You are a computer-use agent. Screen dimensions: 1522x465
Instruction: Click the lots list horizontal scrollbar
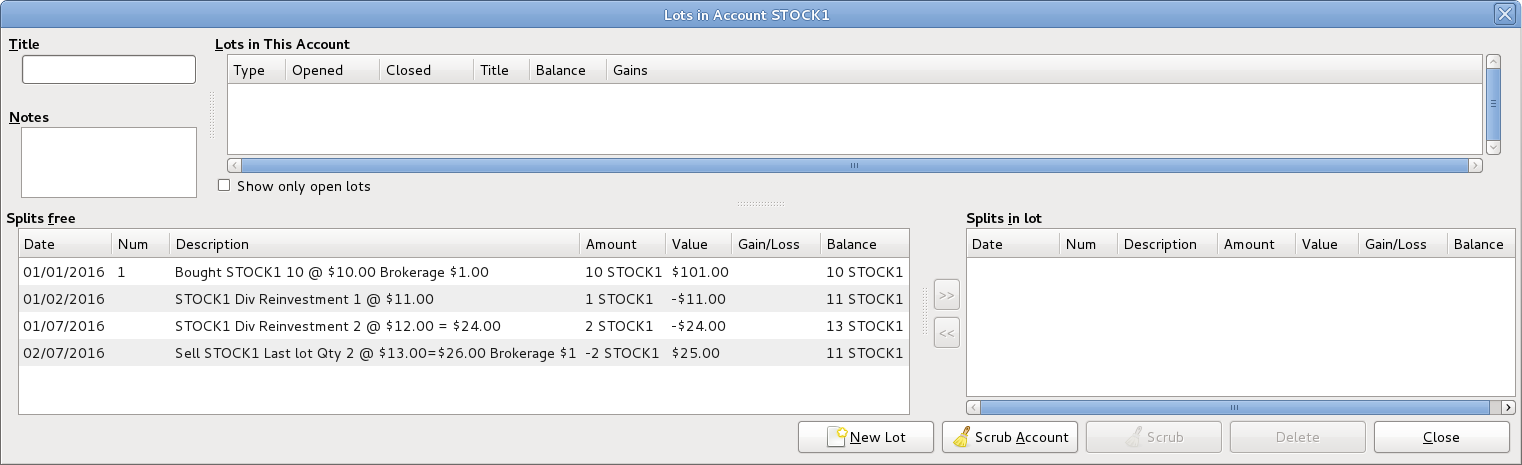(854, 165)
